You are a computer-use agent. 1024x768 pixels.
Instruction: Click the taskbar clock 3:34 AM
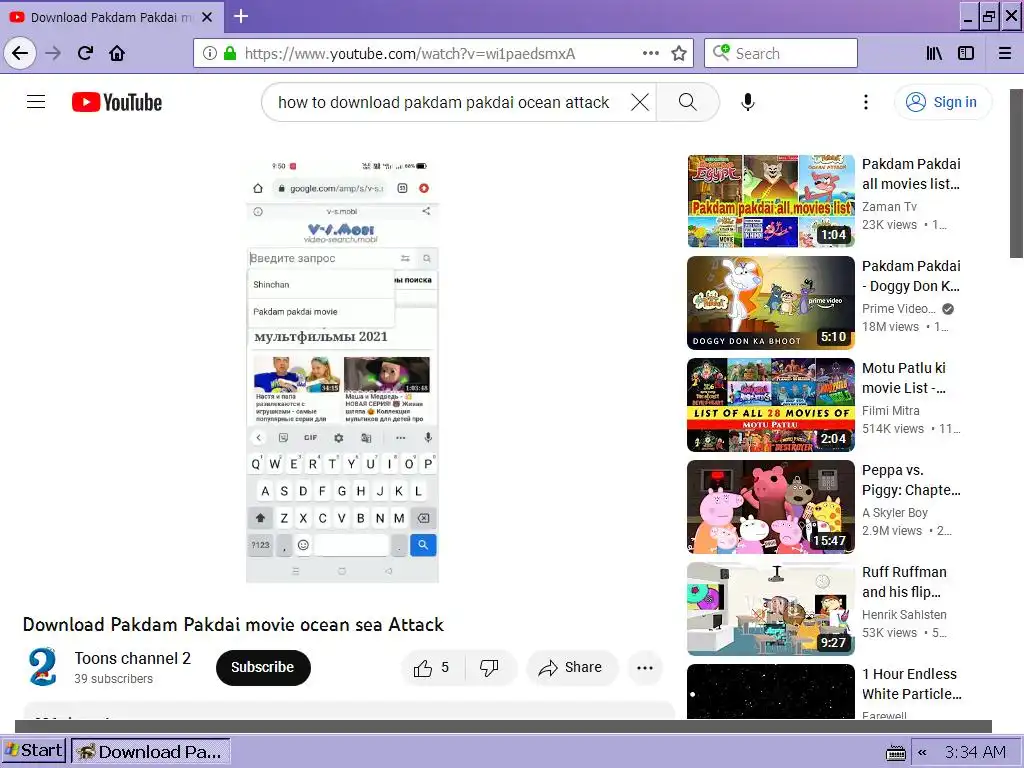click(976, 752)
